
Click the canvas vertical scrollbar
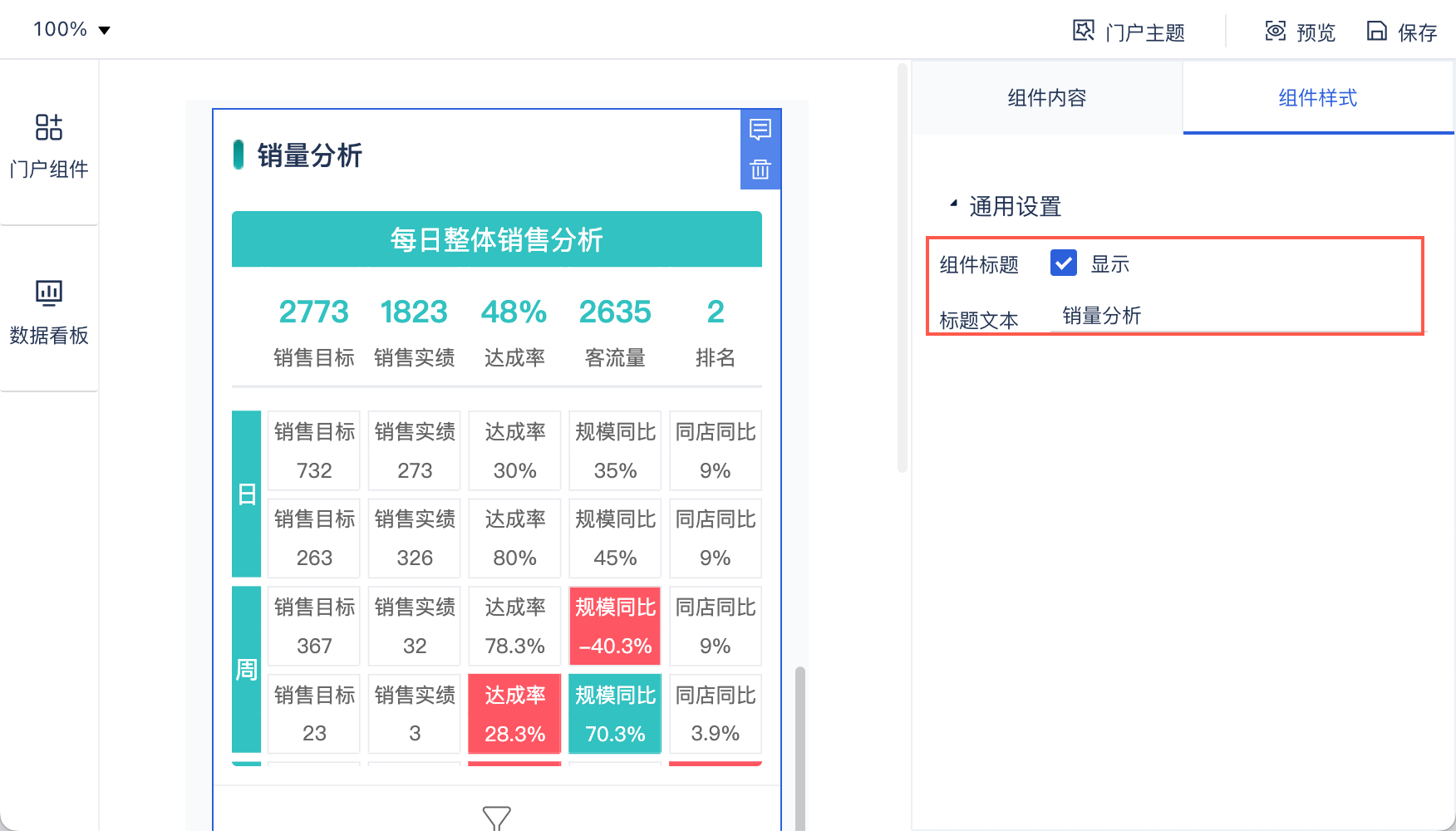(903, 268)
